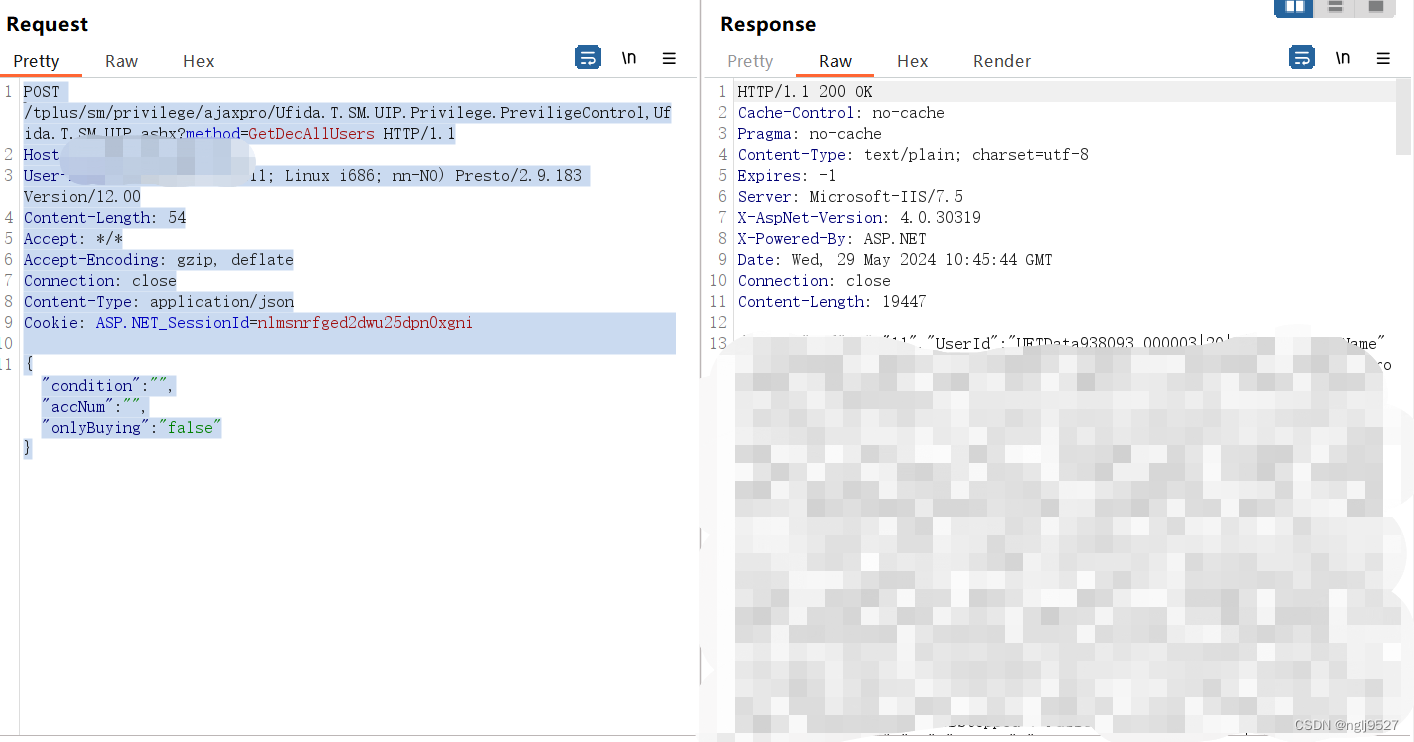Switch to the Raw tab in Request

point(121,61)
